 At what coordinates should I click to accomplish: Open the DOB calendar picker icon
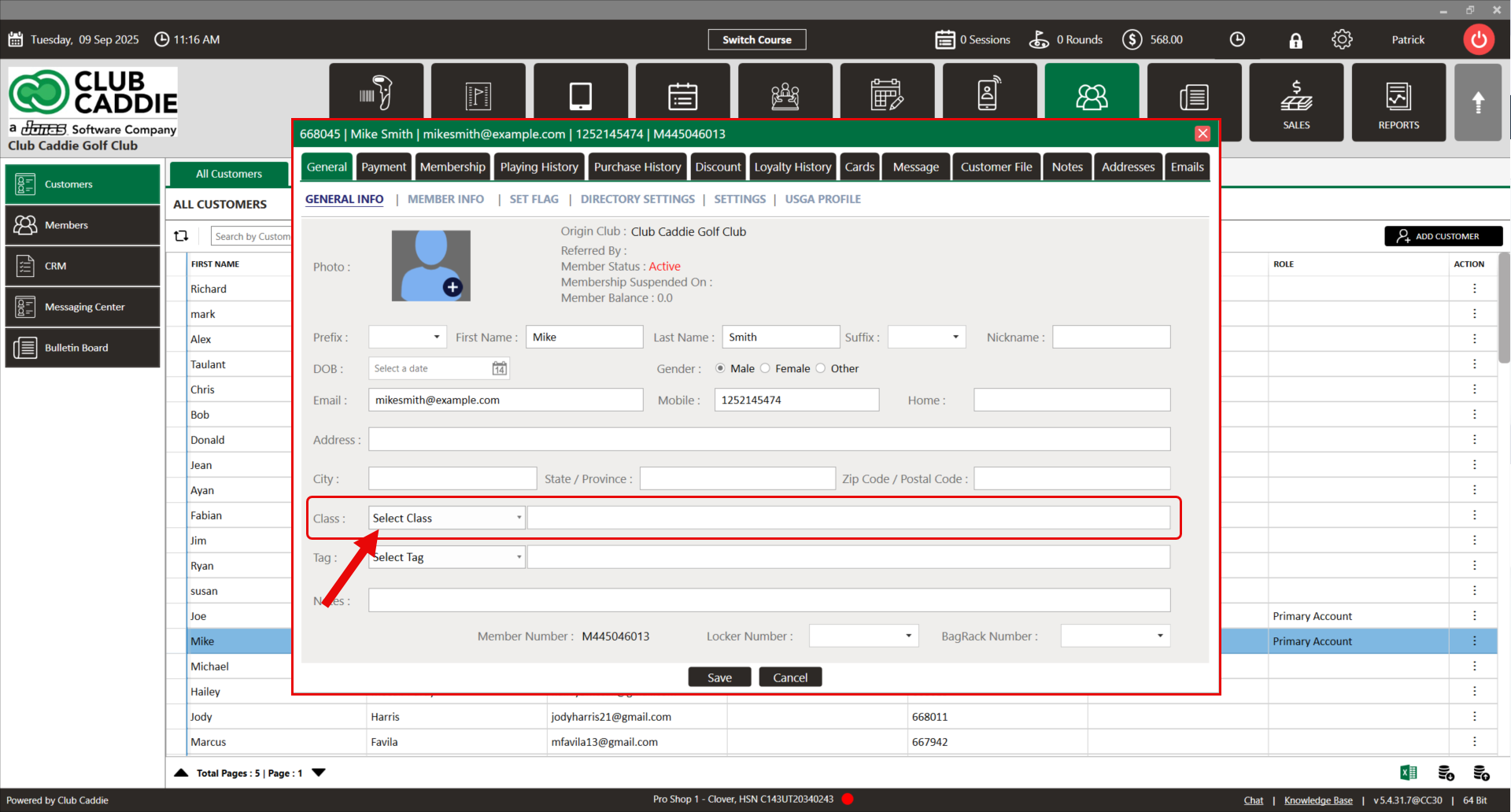(x=499, y=368)
